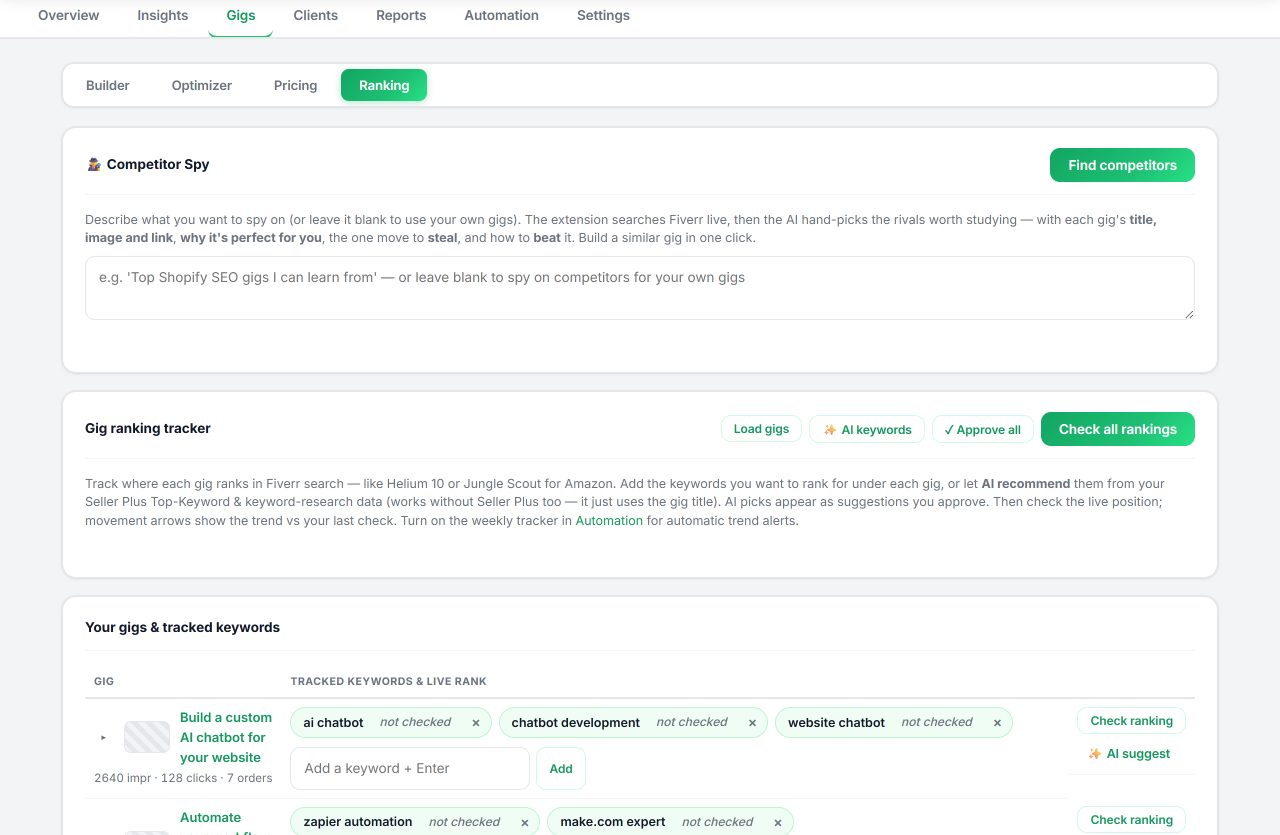Viewport: 1280px width, 835px height.
Task: Click the Find competitors button
Action: pos(1122,165)
